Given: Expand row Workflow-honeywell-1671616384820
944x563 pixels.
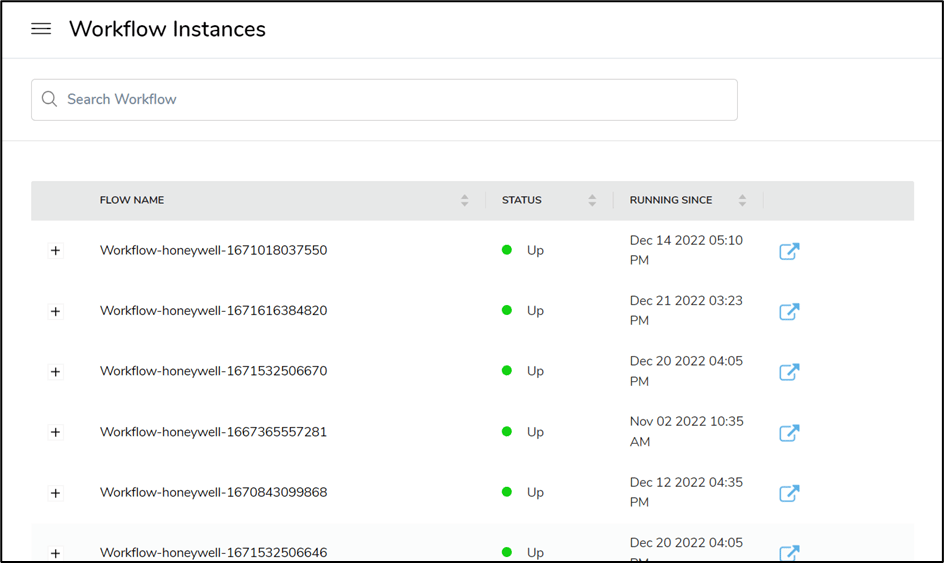Looking at the screenshot, I should point(55,311).
